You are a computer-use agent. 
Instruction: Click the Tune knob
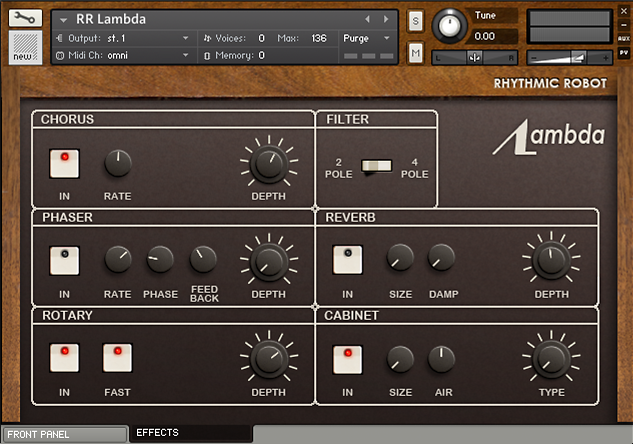pyautogui.click(x=449, y=25)
